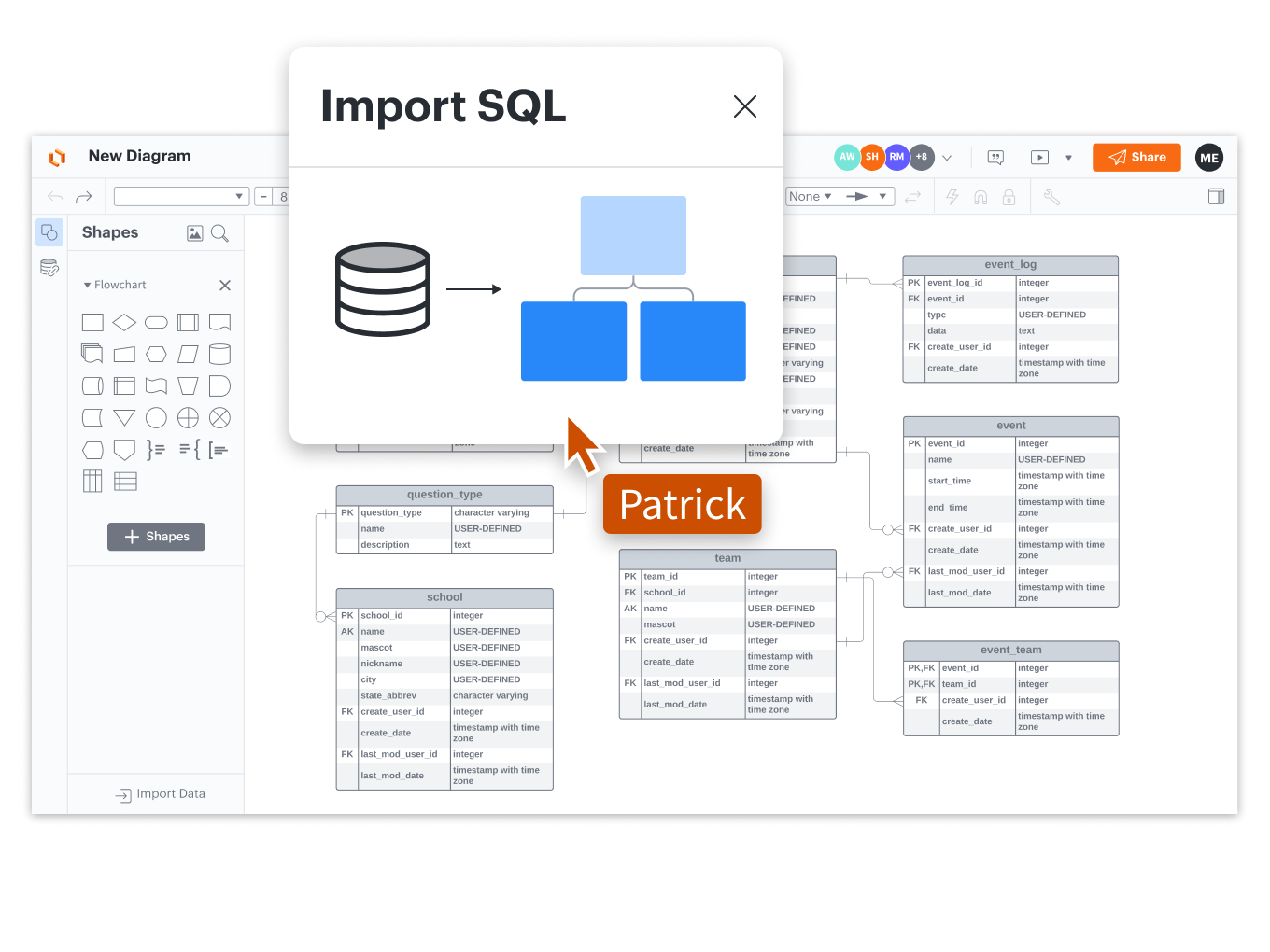Toggle the lock icon in toolbar

(x=1009, y=197)
